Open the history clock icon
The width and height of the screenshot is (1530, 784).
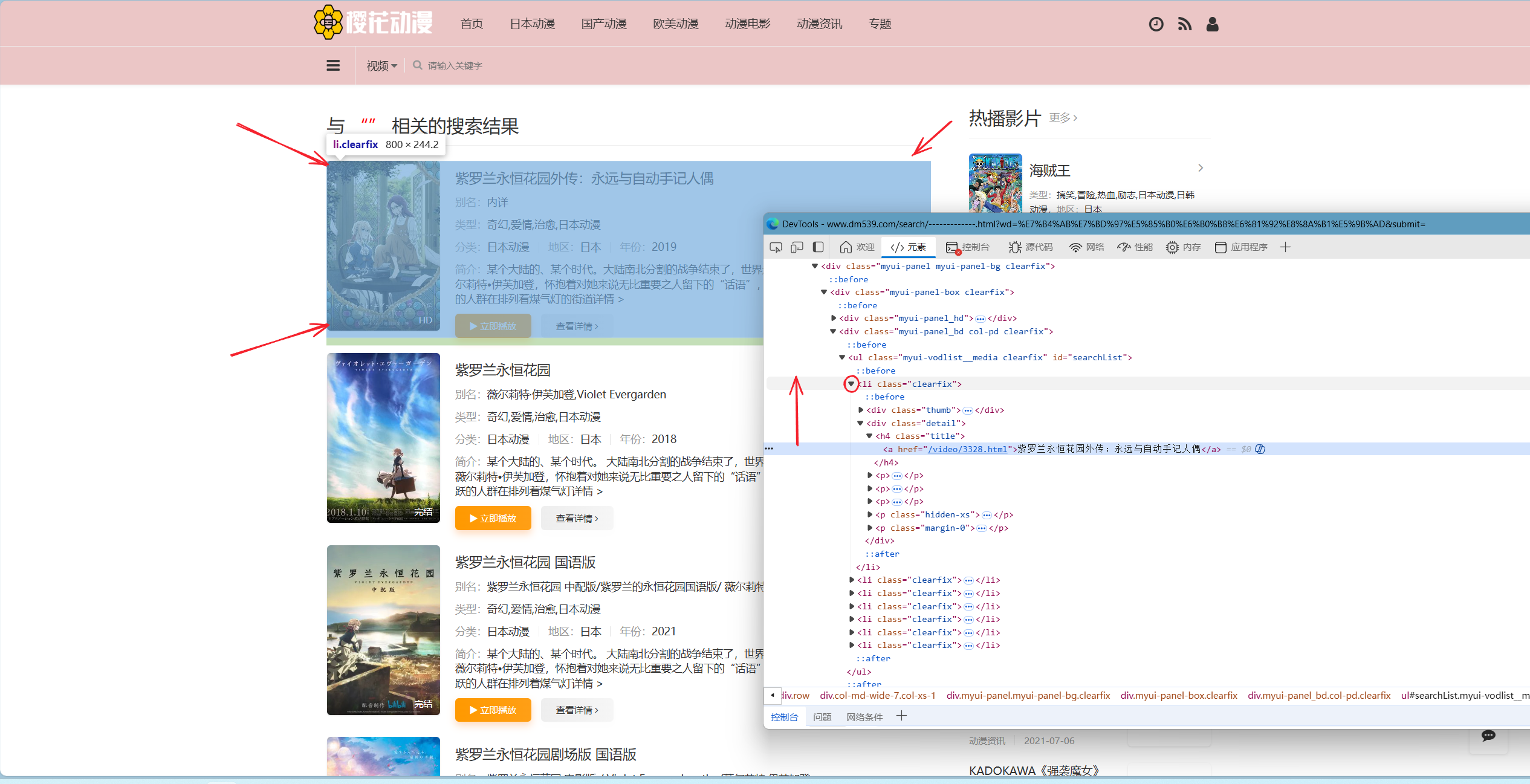tap(1155, 24)
